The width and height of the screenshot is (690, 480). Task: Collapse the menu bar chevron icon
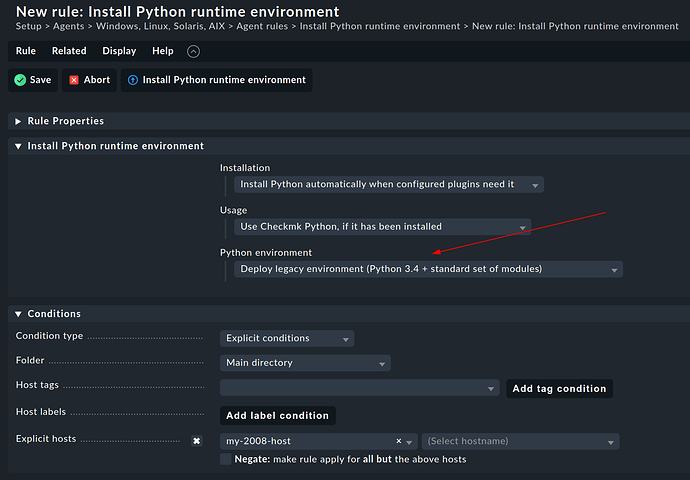(193, 51)
